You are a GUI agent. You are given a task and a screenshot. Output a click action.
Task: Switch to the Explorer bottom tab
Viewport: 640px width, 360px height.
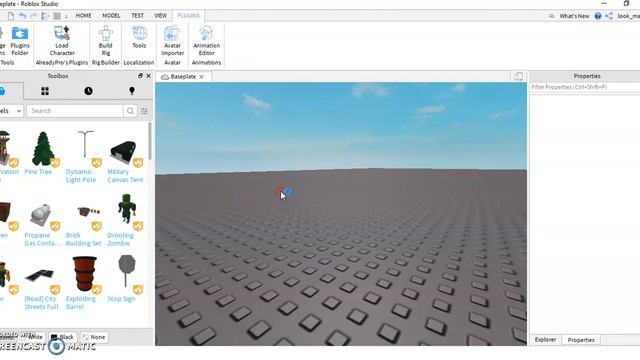(545, 340)
